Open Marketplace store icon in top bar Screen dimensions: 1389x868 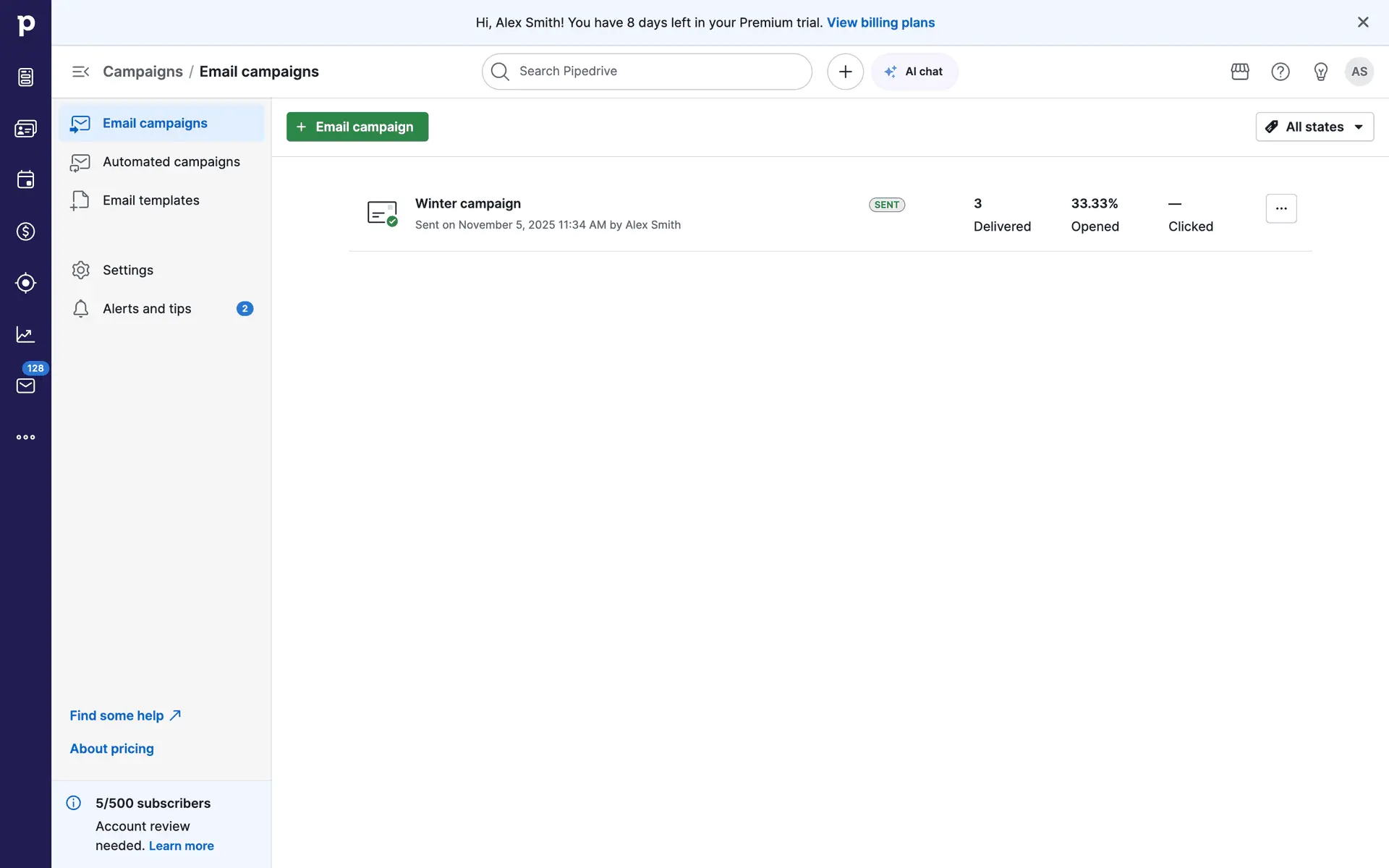point(1240,72)
